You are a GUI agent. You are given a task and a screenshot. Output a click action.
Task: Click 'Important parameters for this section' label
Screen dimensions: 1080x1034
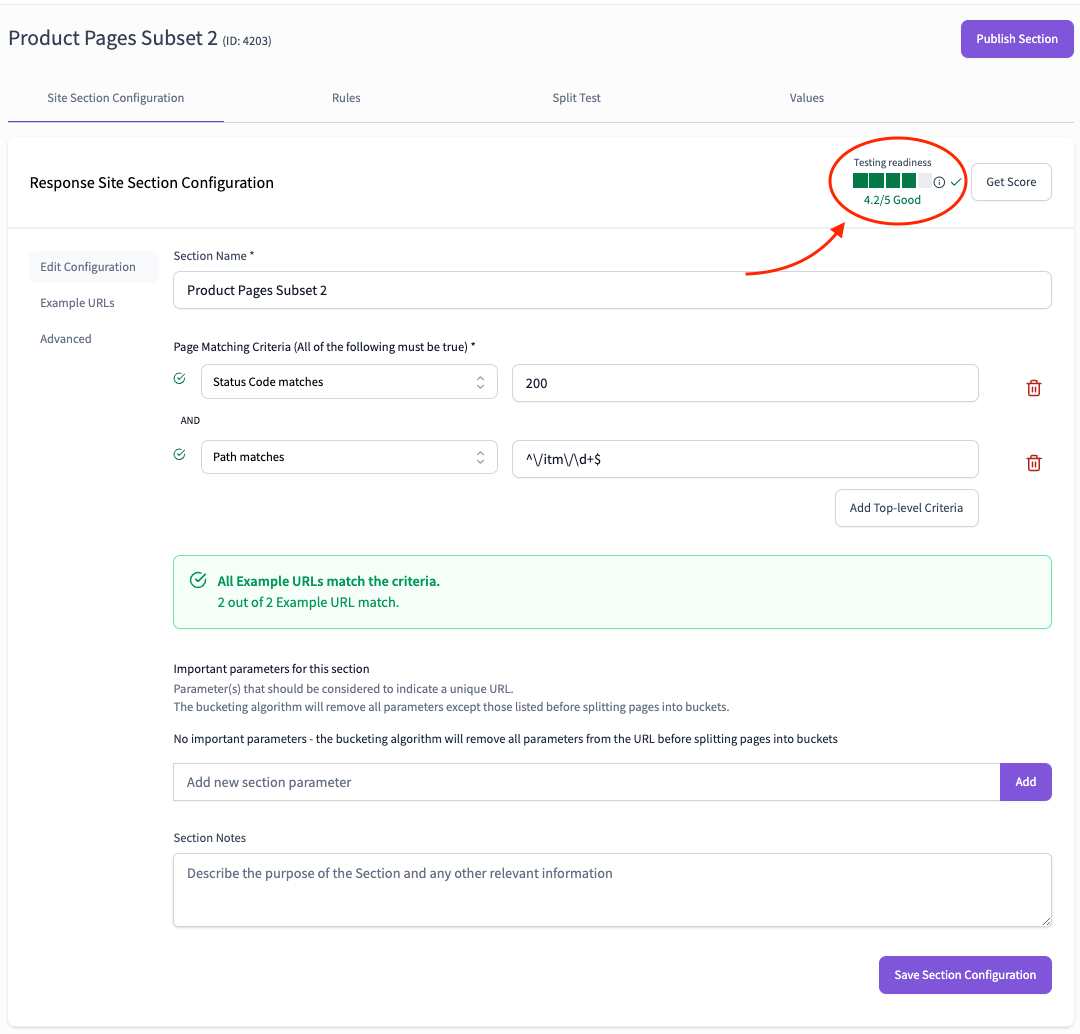coord(271,669)
